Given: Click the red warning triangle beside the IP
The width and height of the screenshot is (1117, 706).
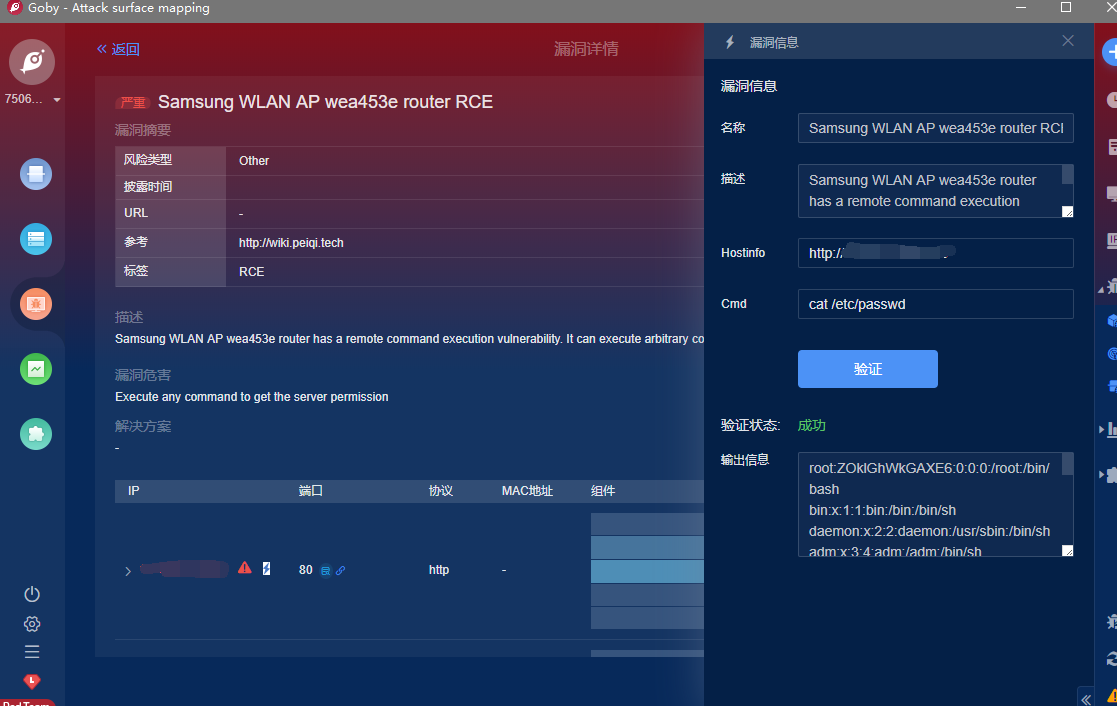Looking at the screenshot, I should (x=245, y=568).
